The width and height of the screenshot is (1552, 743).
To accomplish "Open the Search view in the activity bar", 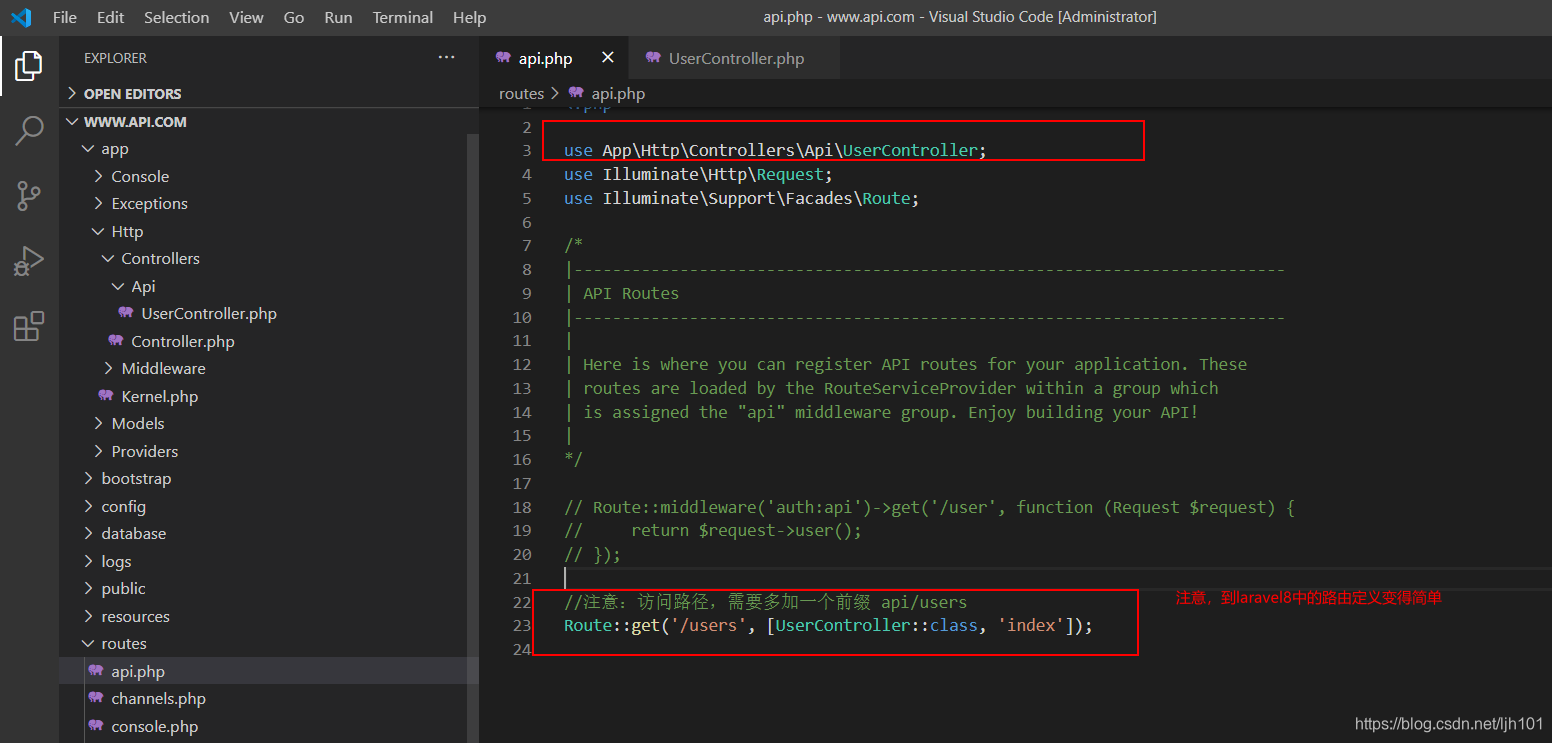I will 29,130.
